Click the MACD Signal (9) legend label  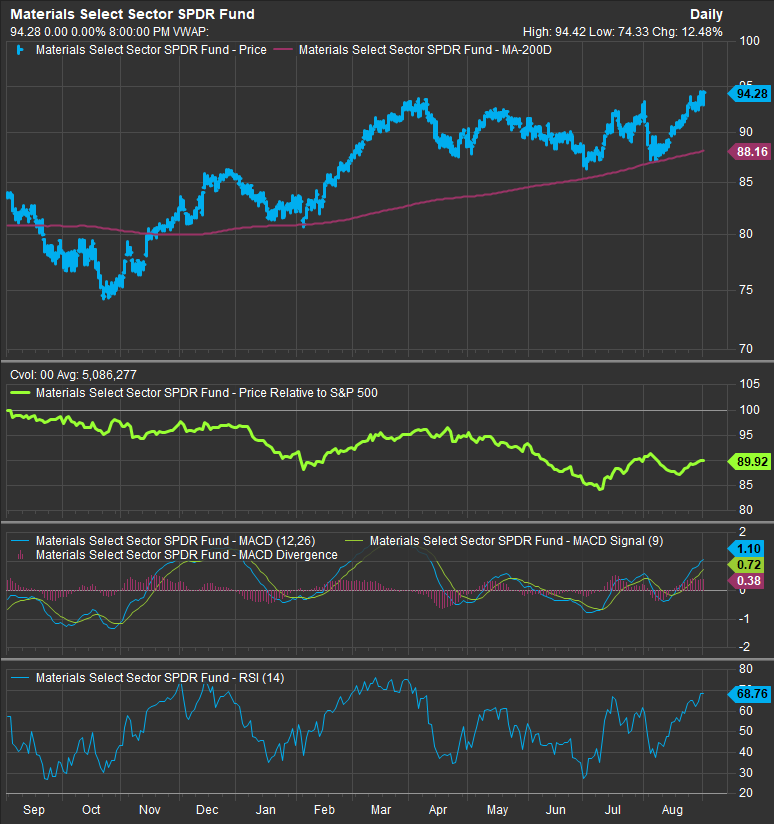516,541
